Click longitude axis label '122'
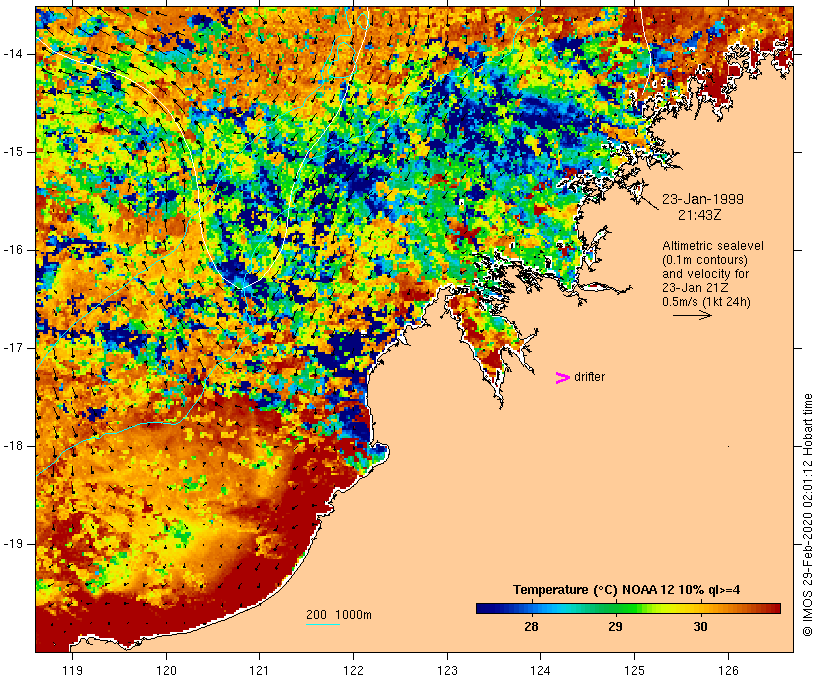This screenshot has height=680, width=820. pos(354,670)
